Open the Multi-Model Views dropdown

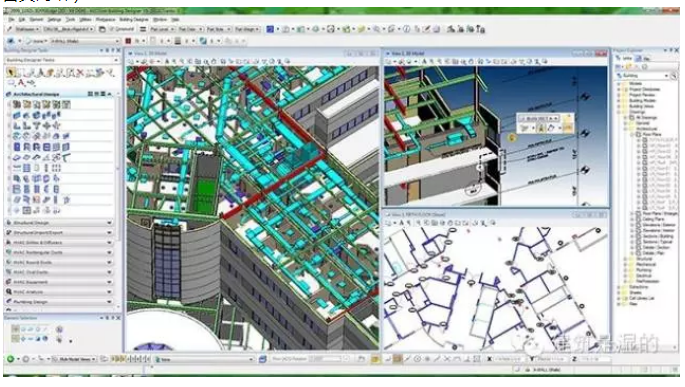74,359
